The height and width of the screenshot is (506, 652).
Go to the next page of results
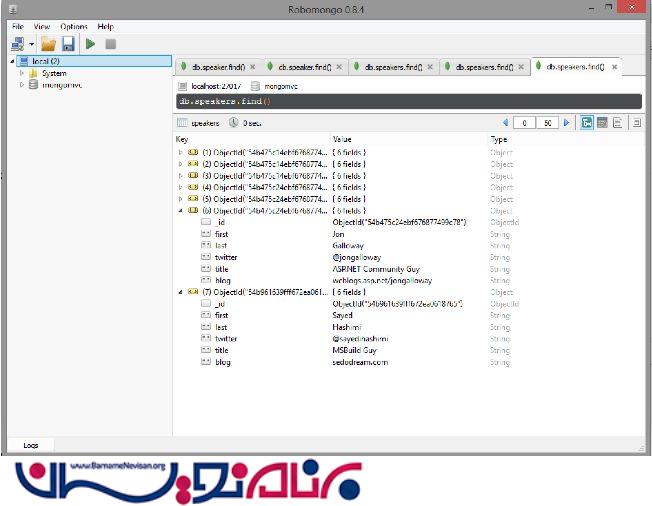click(x=567, y=123)
